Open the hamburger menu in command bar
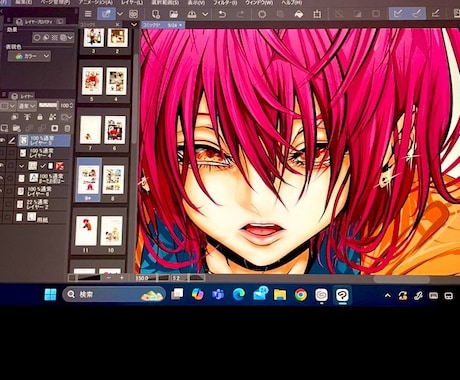460x380 pixels. 88,14
